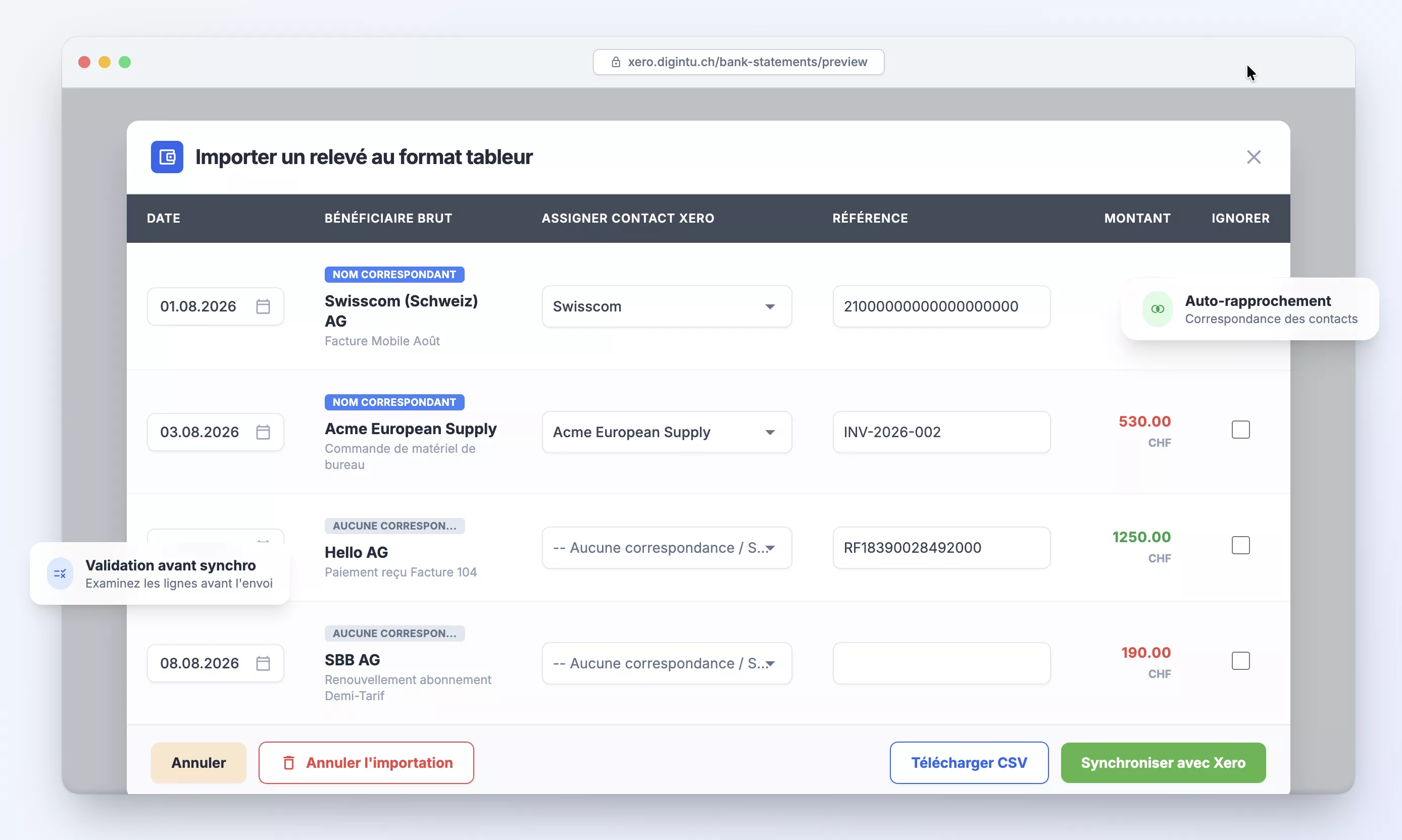This screenshot has height=840, width=1402.
Task: Click the Acme European Supply payee name
Action: tap(411, 429)
